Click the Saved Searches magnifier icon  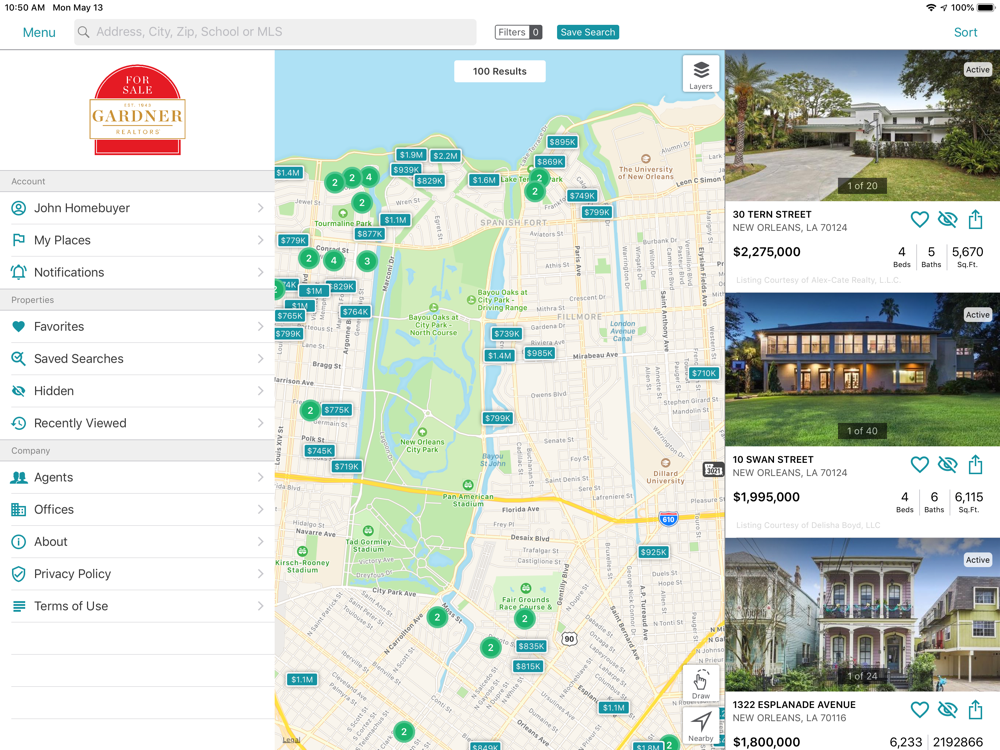pos(19,358)
